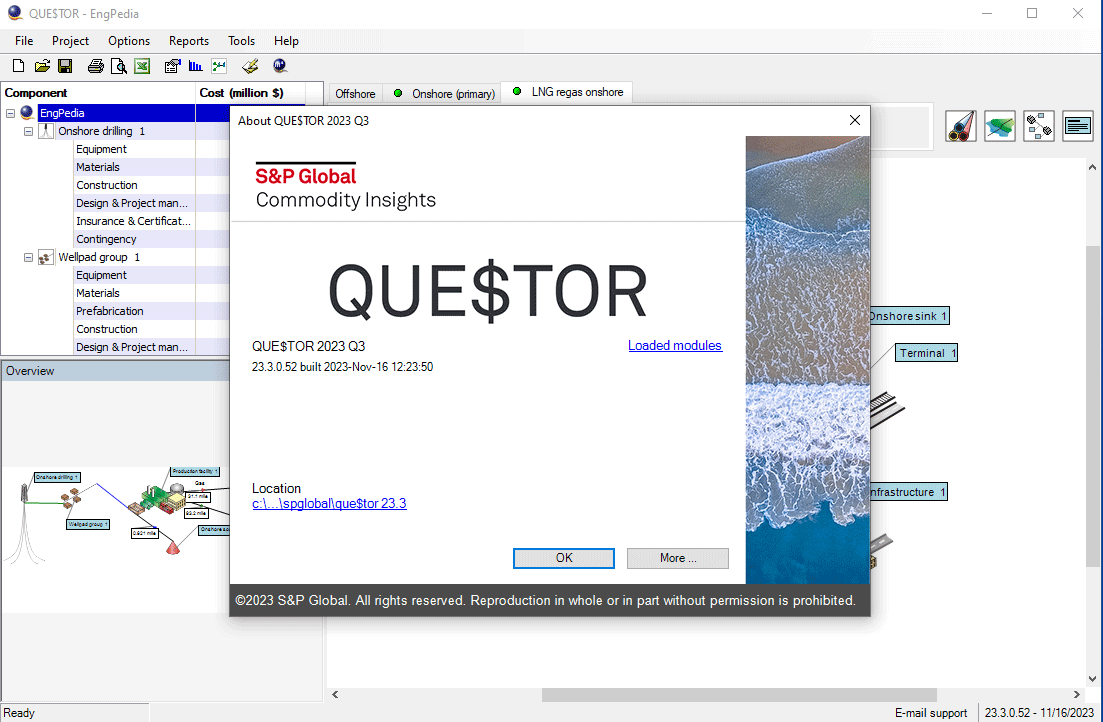Click version text 23.3.0.52 - 11/16/2023 in status bar
Viewport: 1103px width, 722px height.
(x=1039, y=713)
